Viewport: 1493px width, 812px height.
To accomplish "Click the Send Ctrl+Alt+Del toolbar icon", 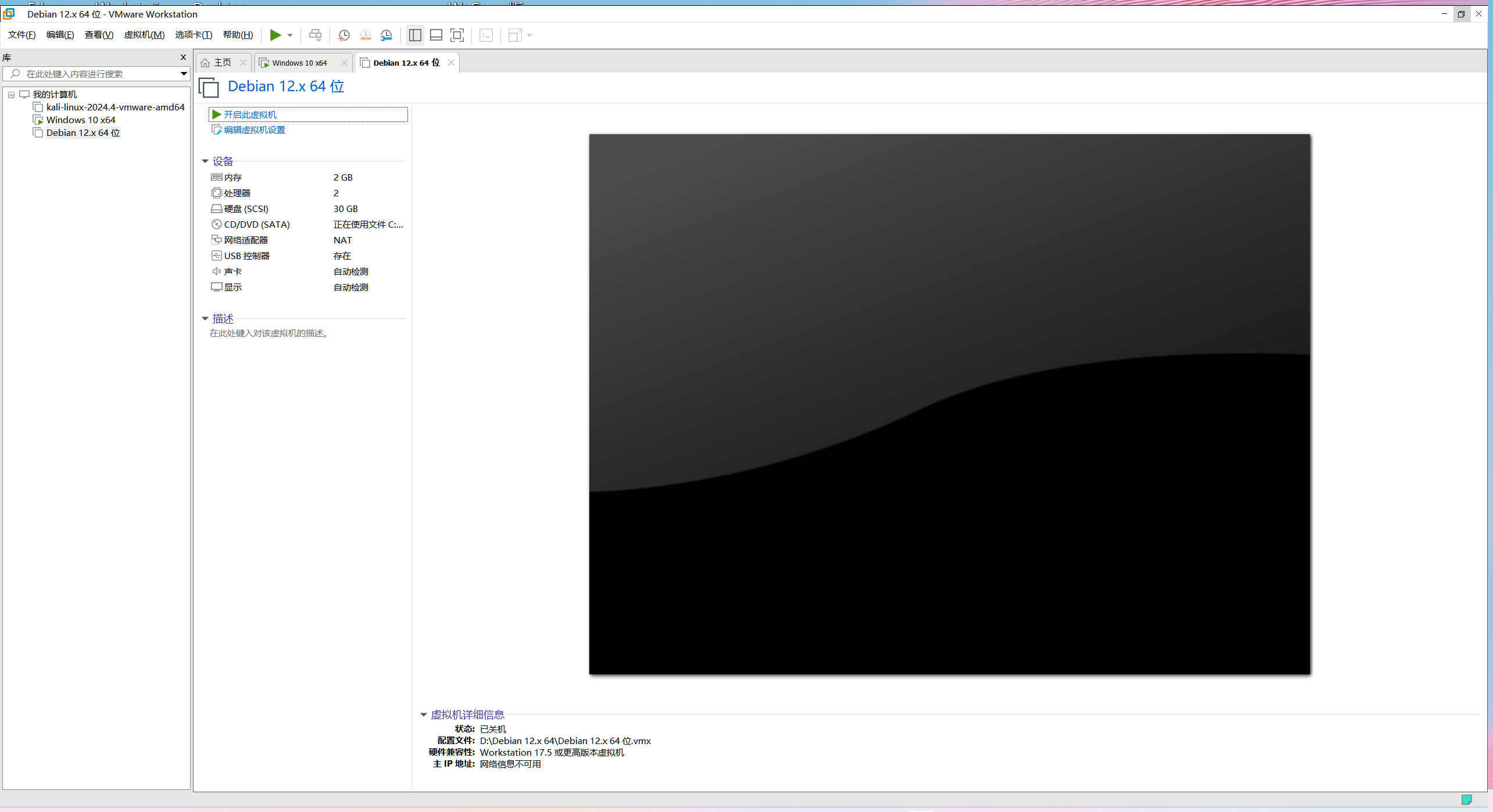I will (315, 35).
